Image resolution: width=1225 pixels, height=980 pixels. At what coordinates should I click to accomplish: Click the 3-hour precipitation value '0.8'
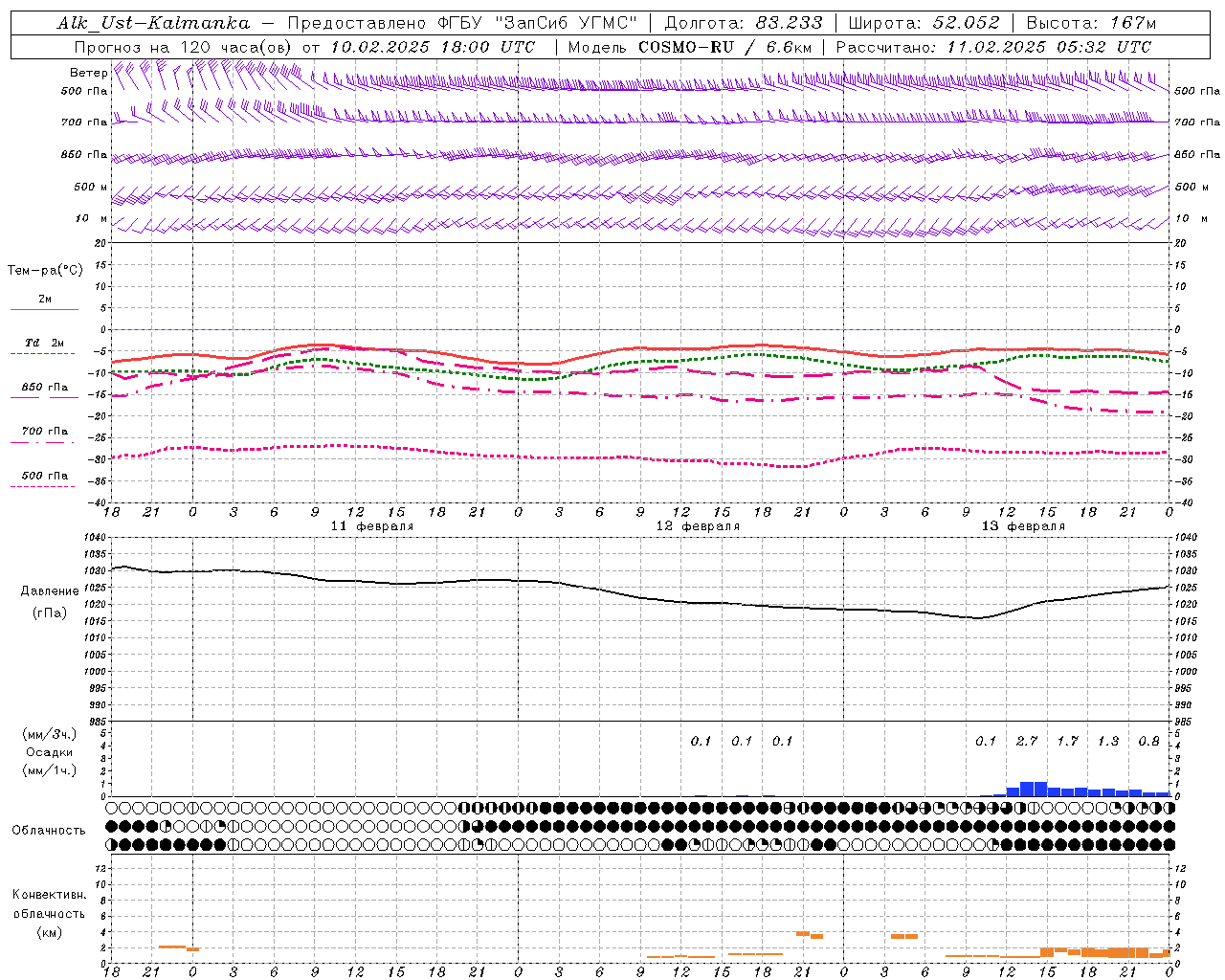1148,741
